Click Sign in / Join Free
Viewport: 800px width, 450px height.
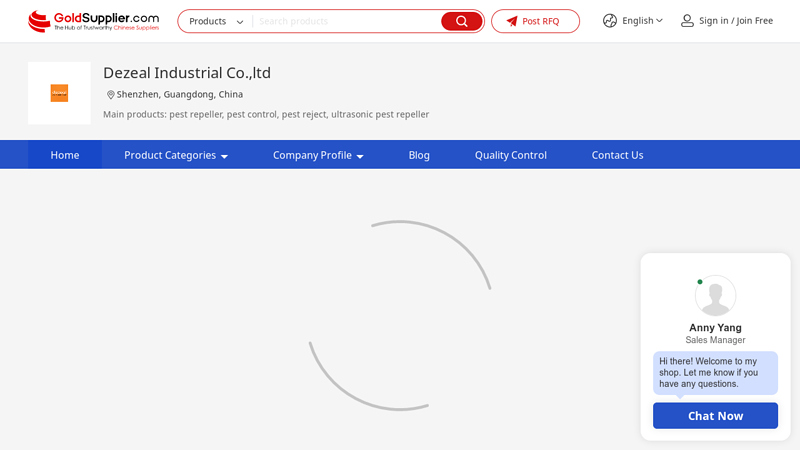coord(736,20)
